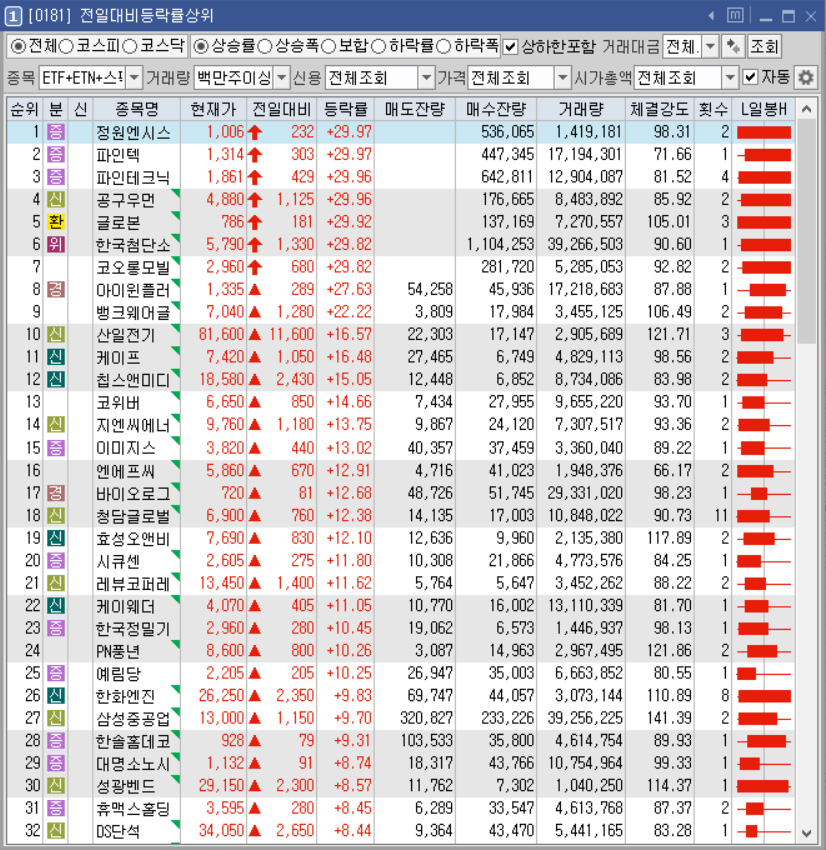Select the 코스피 radio button
This screenshot has width=826, height=850.
point(66,47)
